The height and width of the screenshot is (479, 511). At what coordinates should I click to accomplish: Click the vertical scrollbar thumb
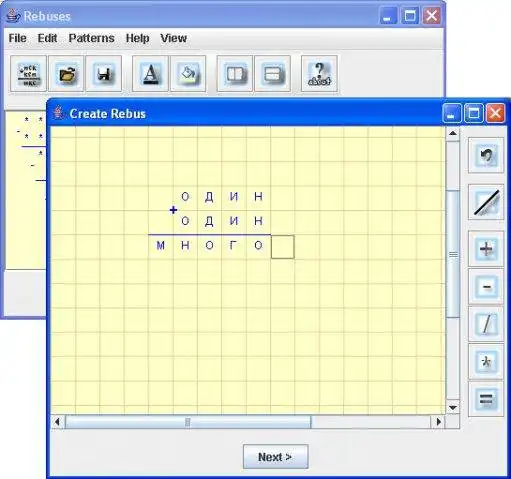[x=453, y=254]
